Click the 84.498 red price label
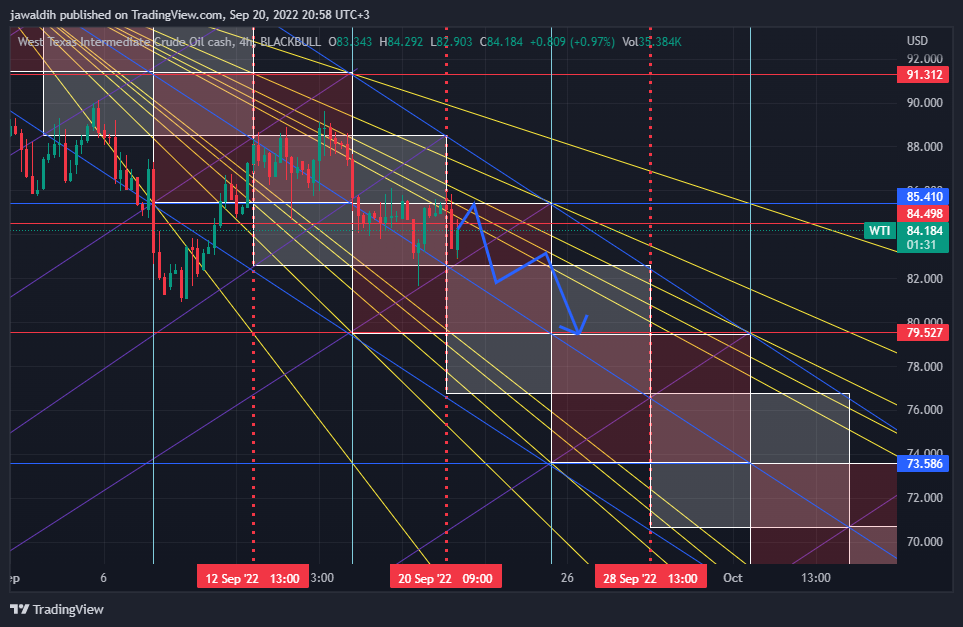963x627 pixels. coord(923,214)
